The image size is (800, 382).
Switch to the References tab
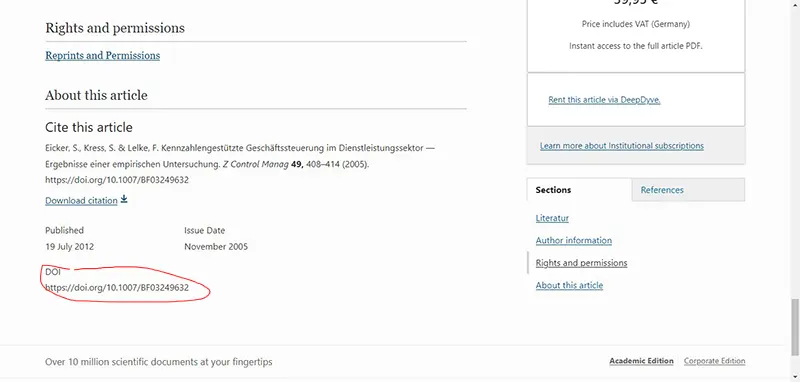click(x=662, y=190)
